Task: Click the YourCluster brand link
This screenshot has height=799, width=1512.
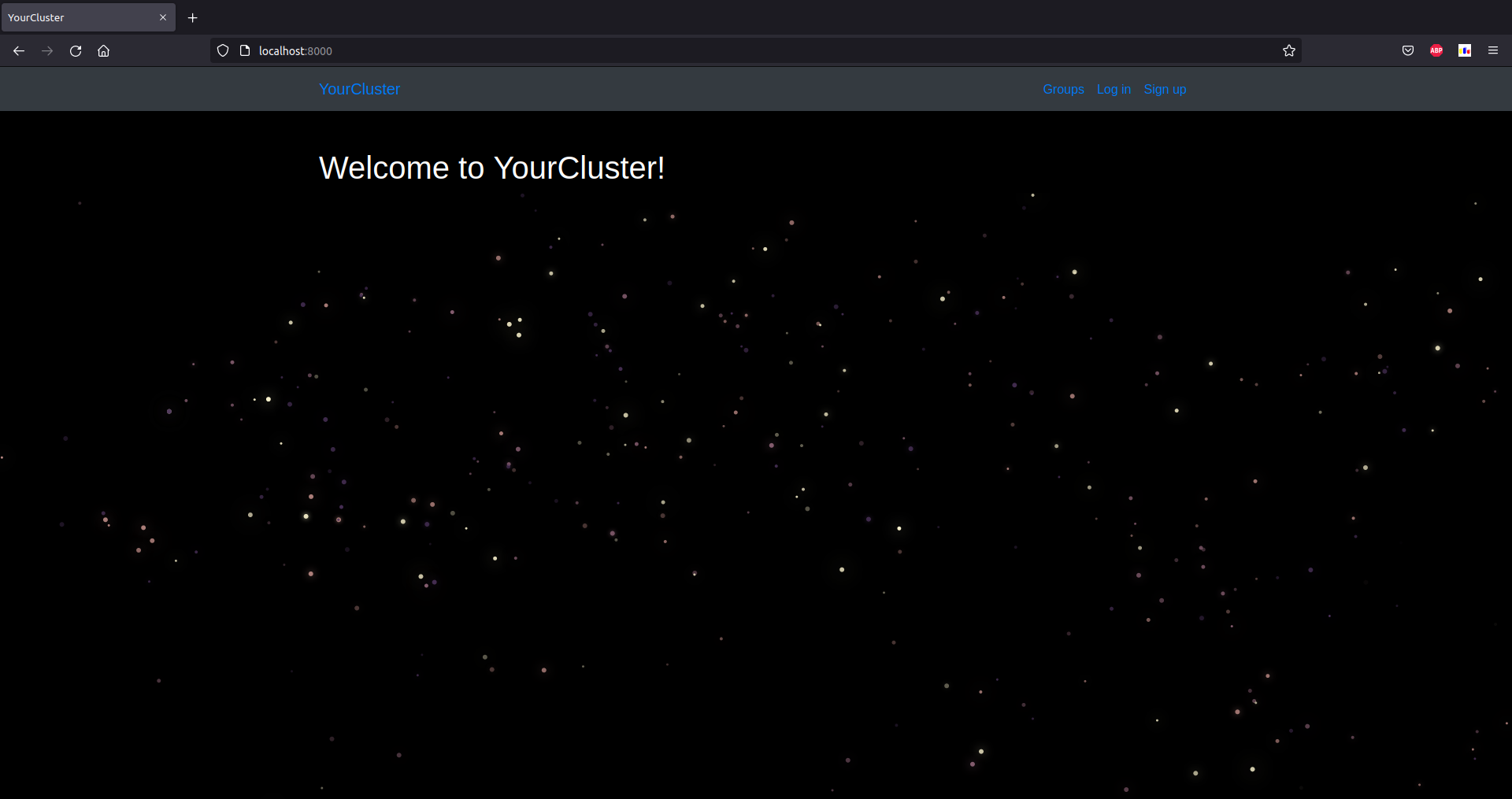Action: coord(358,89)
